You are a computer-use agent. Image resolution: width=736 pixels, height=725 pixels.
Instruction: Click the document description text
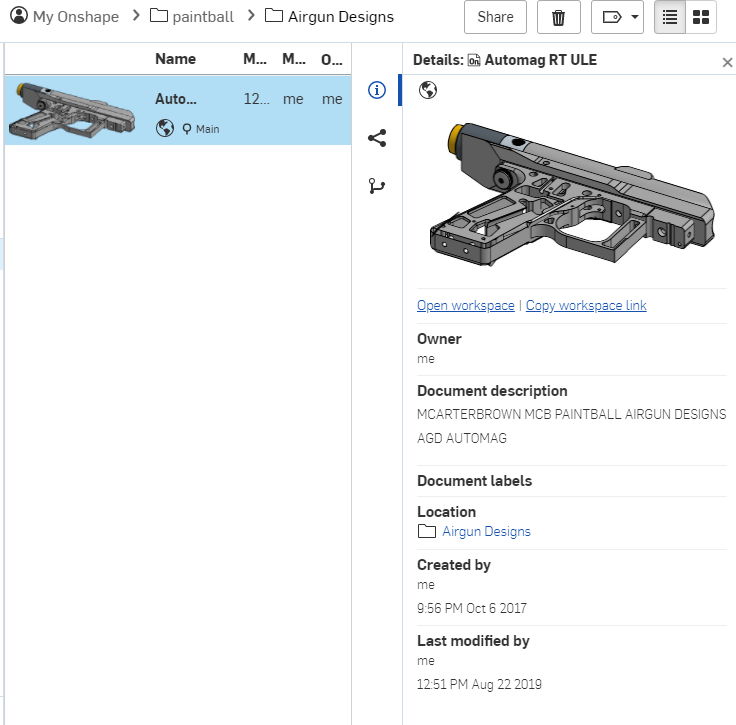pos(572,426)
